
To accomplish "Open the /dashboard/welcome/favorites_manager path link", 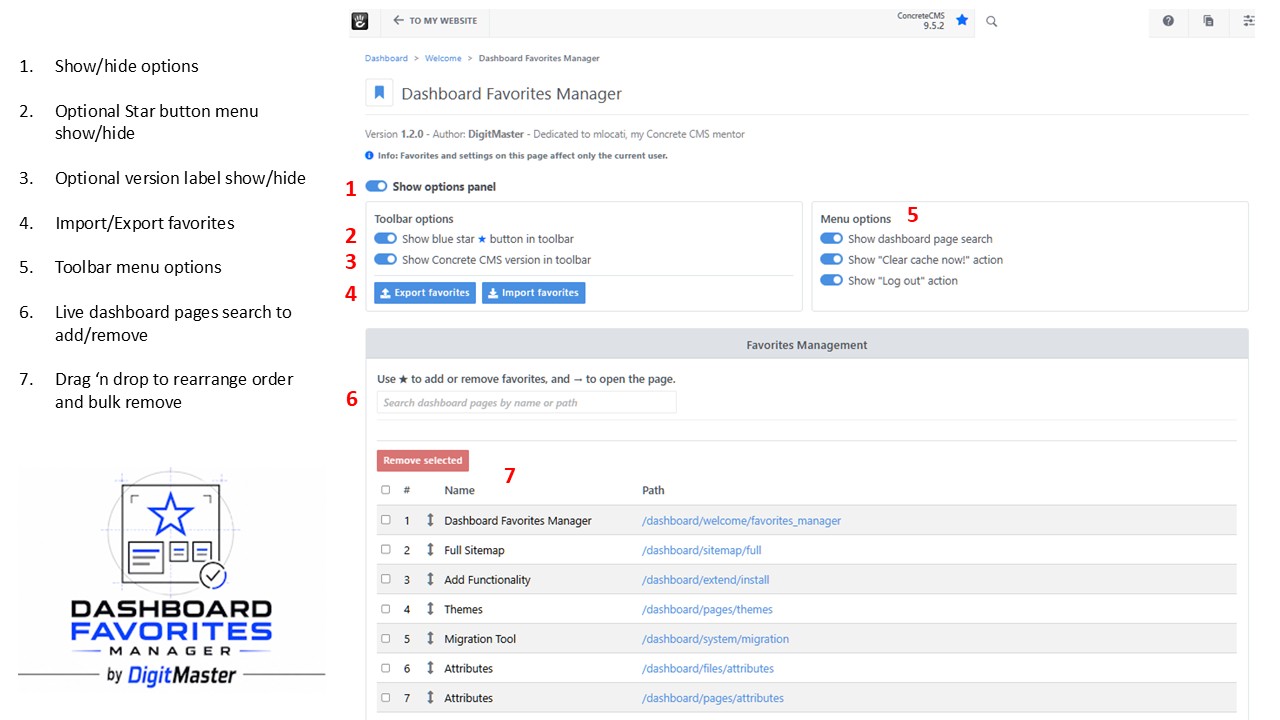I will click(741, 521).
